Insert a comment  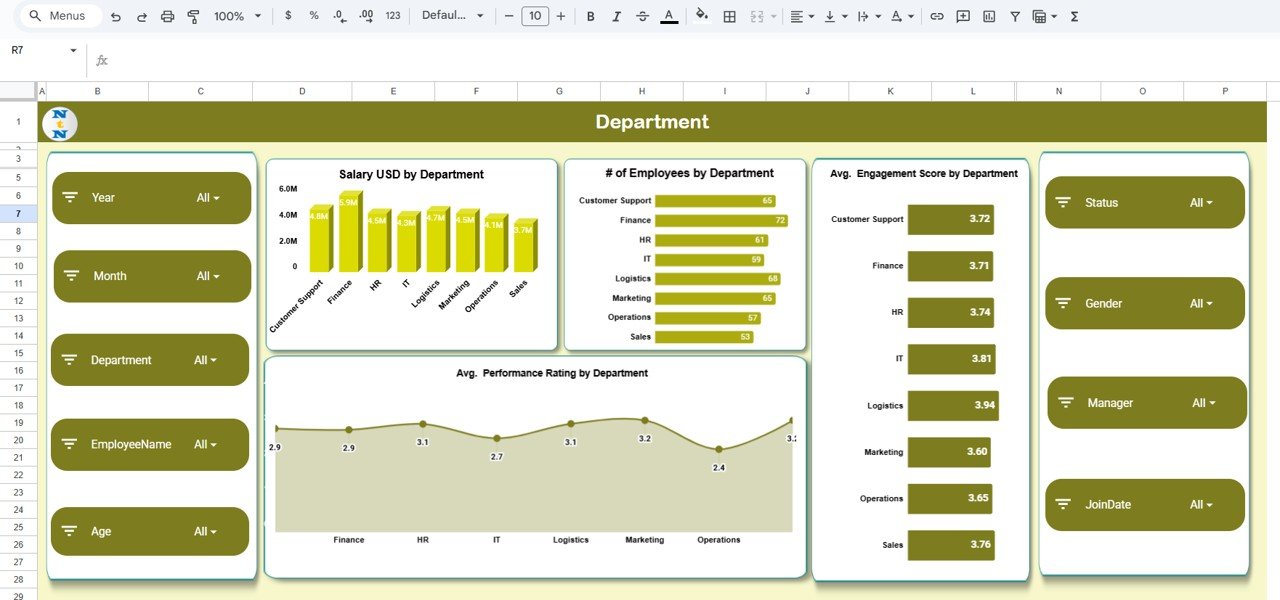[963, 16]
